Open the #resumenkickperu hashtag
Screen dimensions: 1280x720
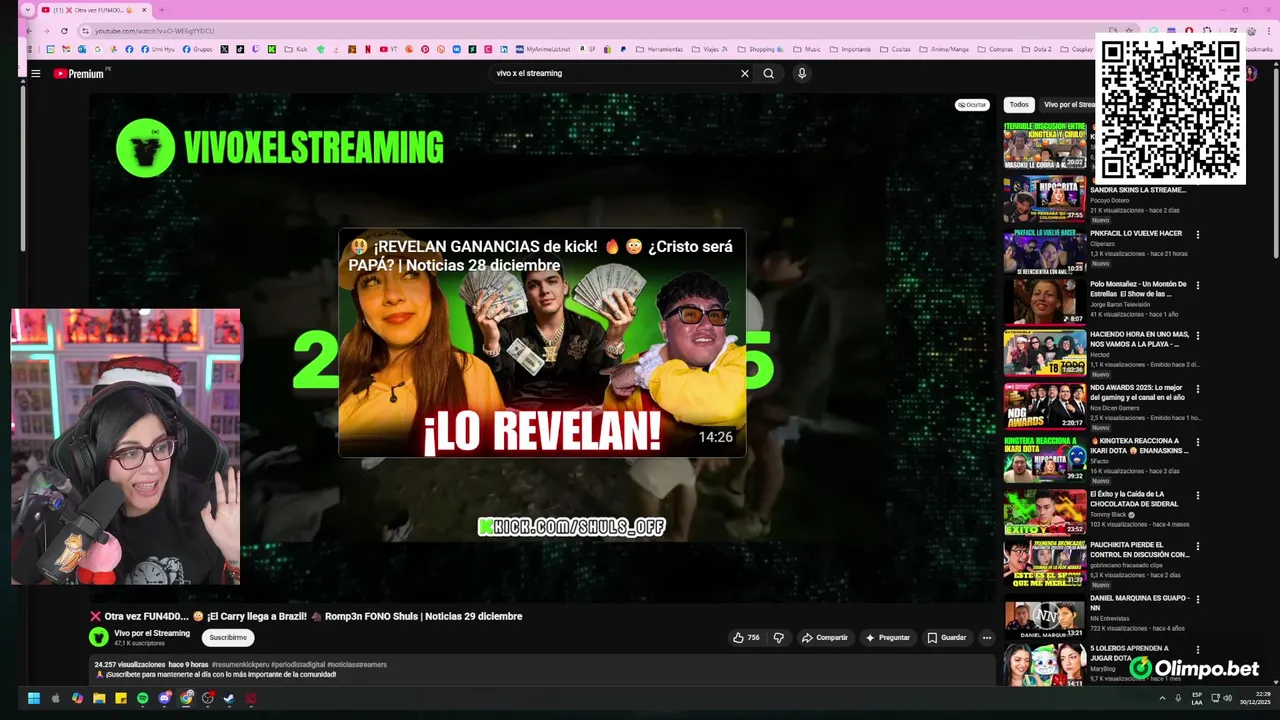(x=241, y=665)
